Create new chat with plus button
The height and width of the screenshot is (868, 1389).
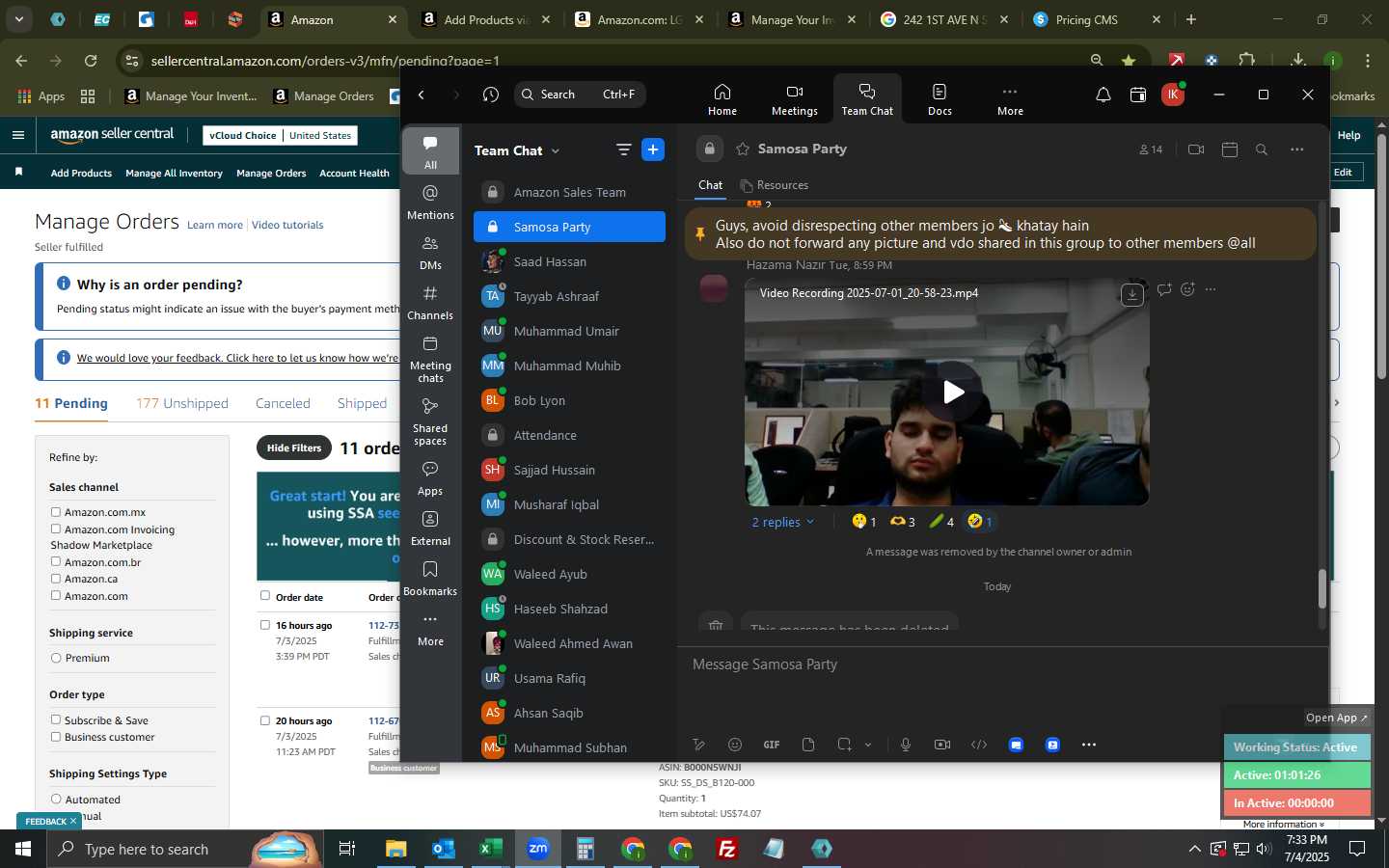[653, 149]
